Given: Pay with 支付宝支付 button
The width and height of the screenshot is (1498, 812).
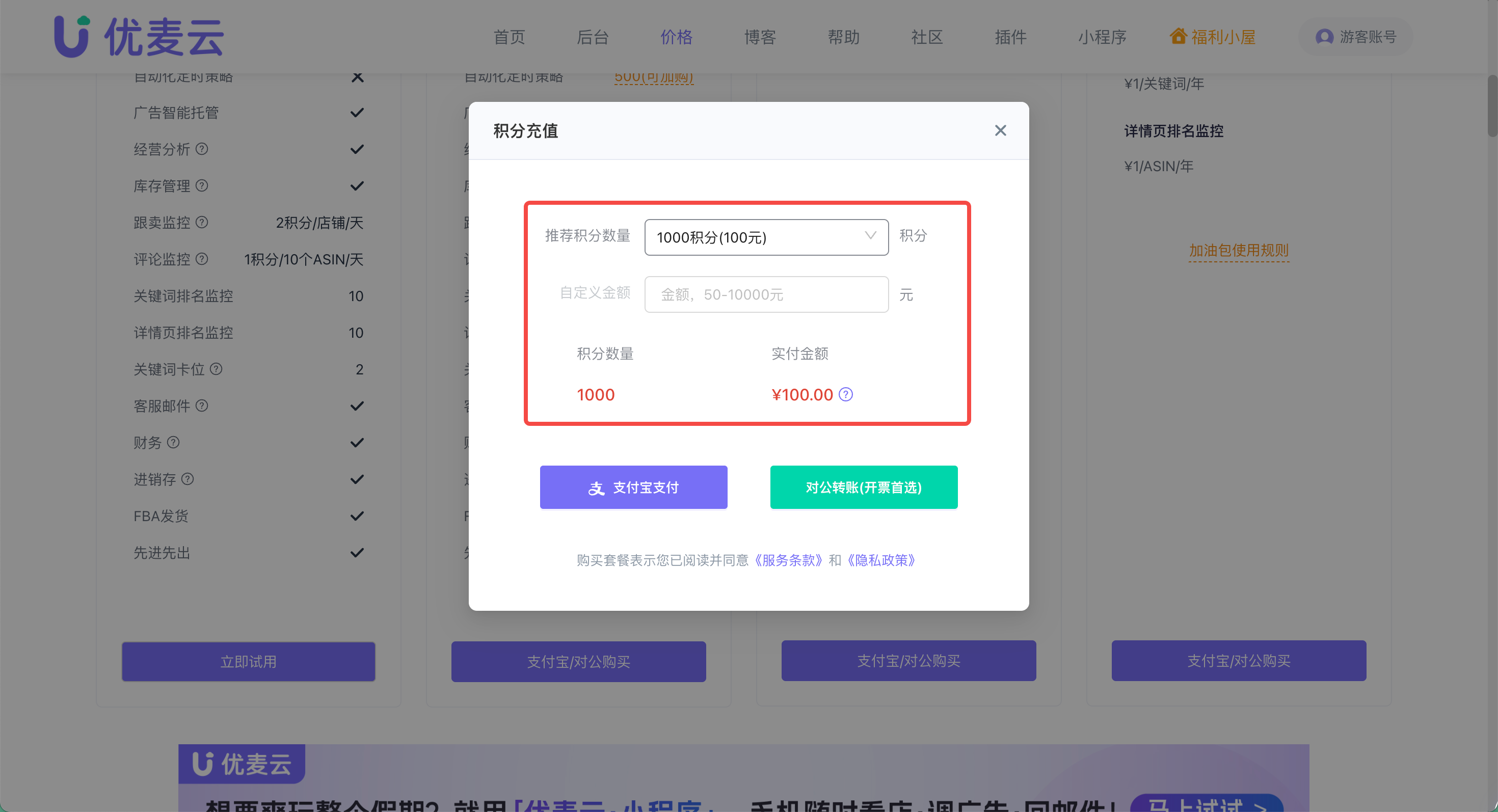Looking at the screenshot, I should click(633, 487).
